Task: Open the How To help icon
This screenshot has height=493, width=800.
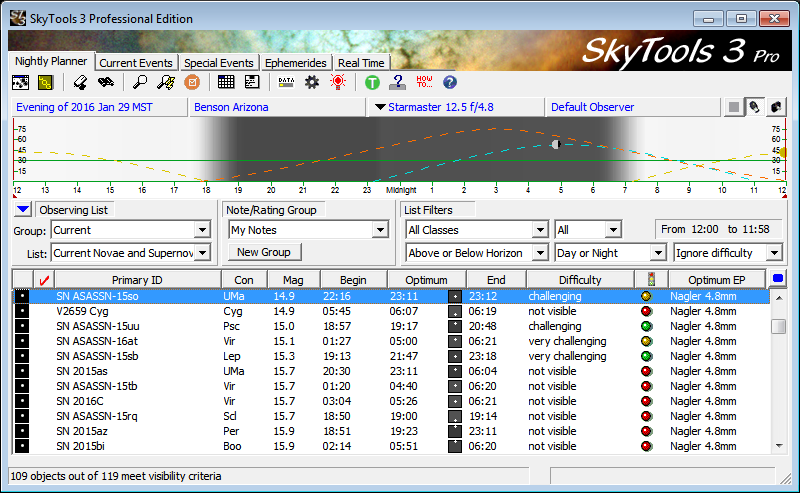Action: 423,82
